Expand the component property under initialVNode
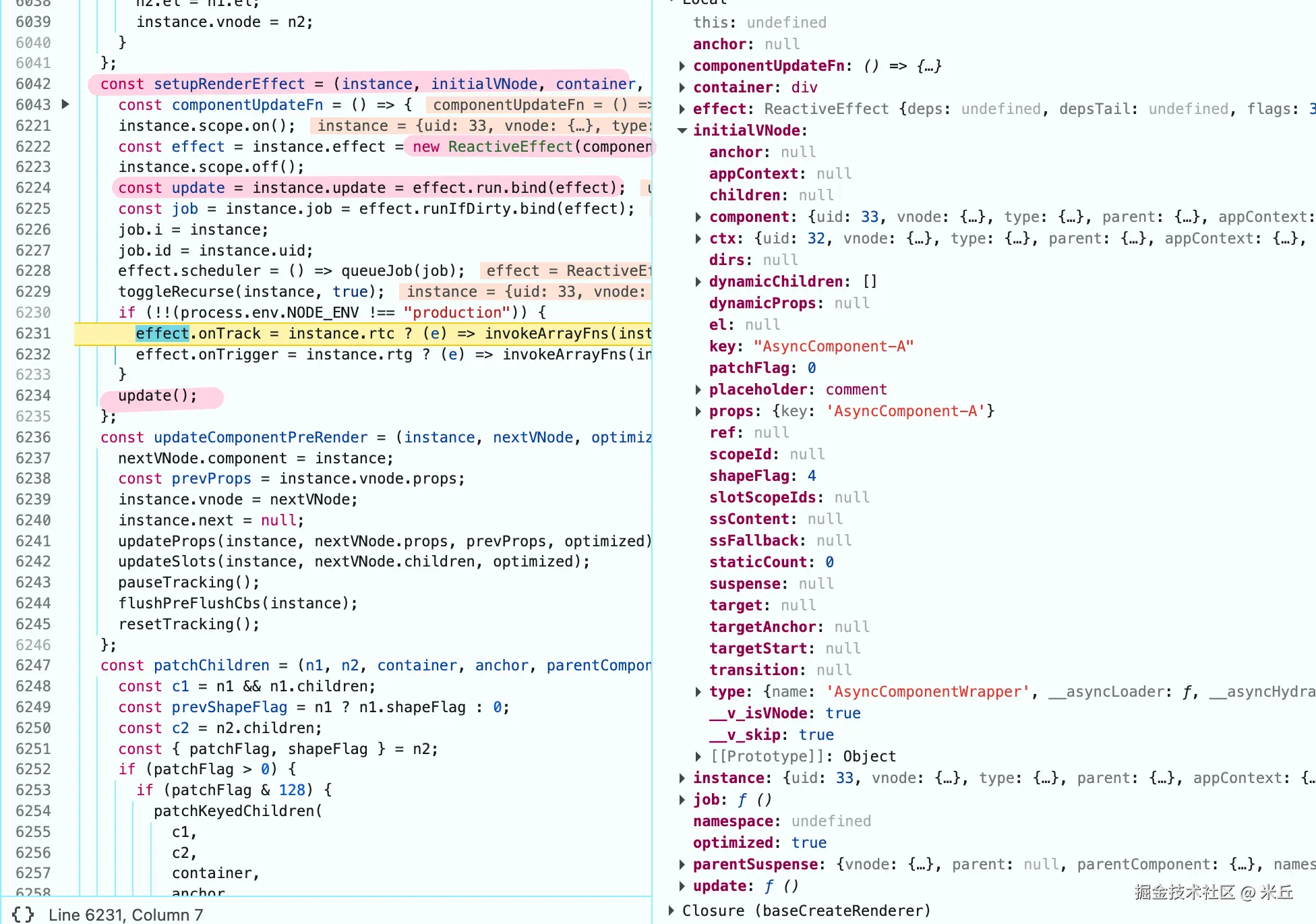This screenshot has width=1316, height=924. tap(698, 217)
